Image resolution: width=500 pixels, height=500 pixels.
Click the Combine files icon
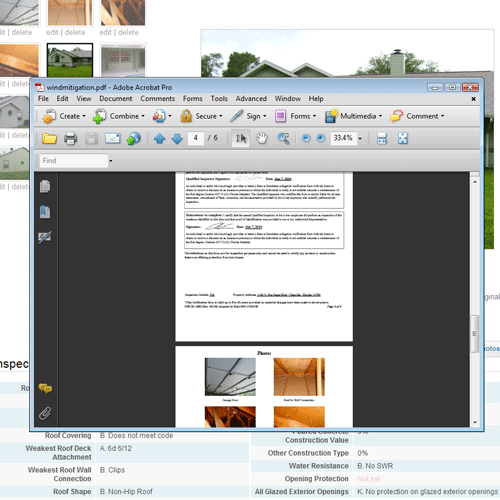tap(99, 116)
